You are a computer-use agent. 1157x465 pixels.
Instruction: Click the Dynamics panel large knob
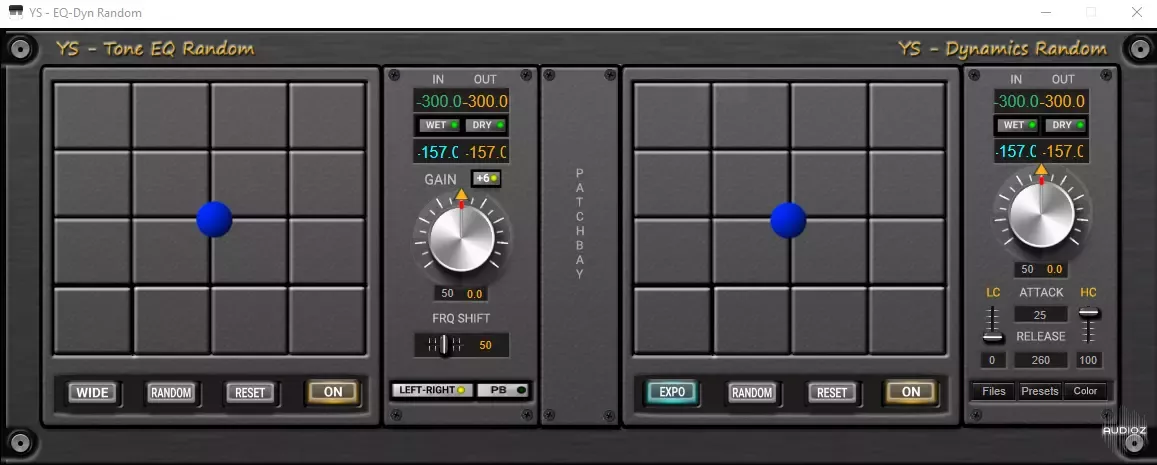pyautogui.click(x=1041, y=216)
